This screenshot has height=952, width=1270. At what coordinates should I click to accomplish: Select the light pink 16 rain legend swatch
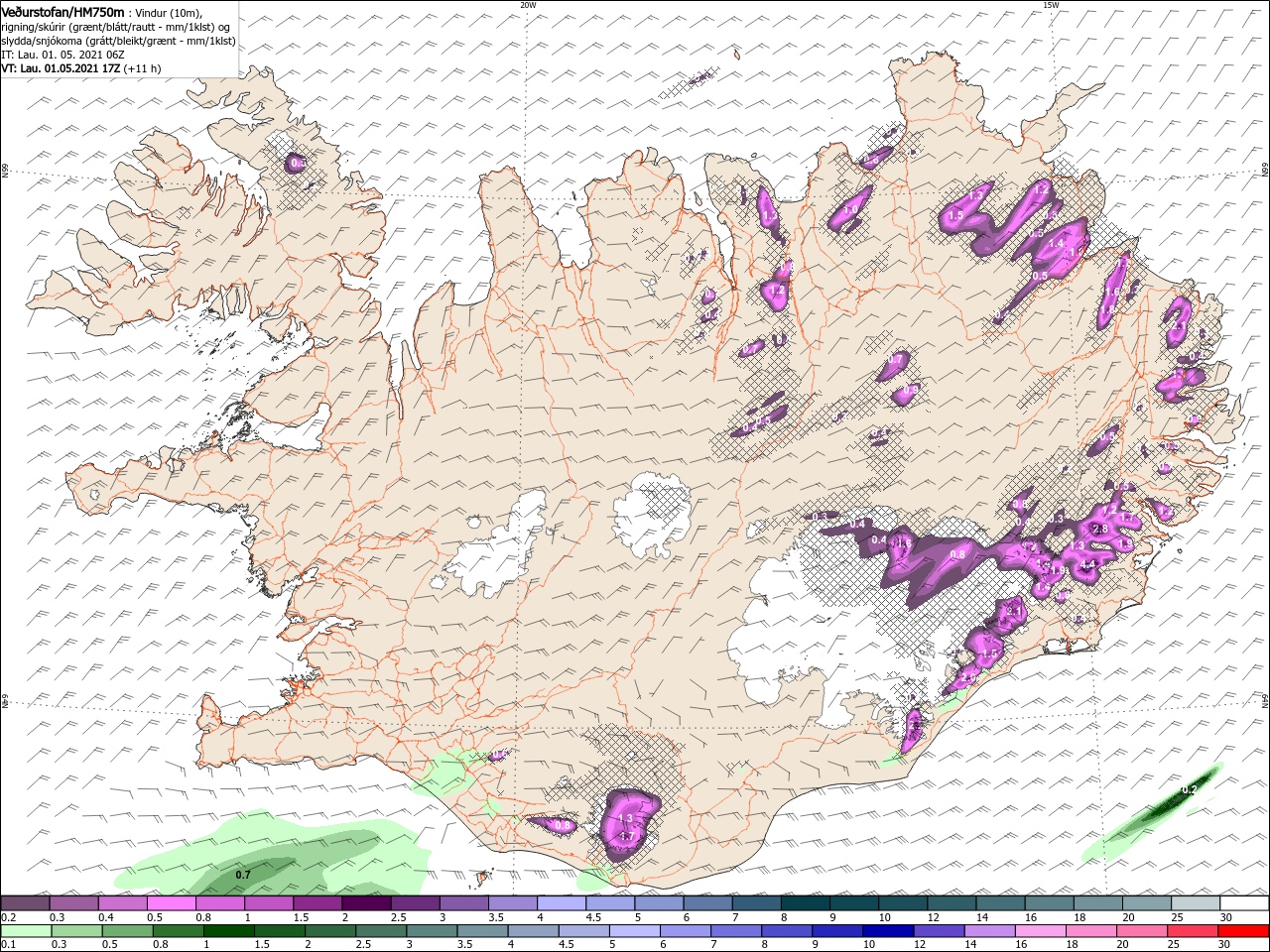pos(1041,931)
